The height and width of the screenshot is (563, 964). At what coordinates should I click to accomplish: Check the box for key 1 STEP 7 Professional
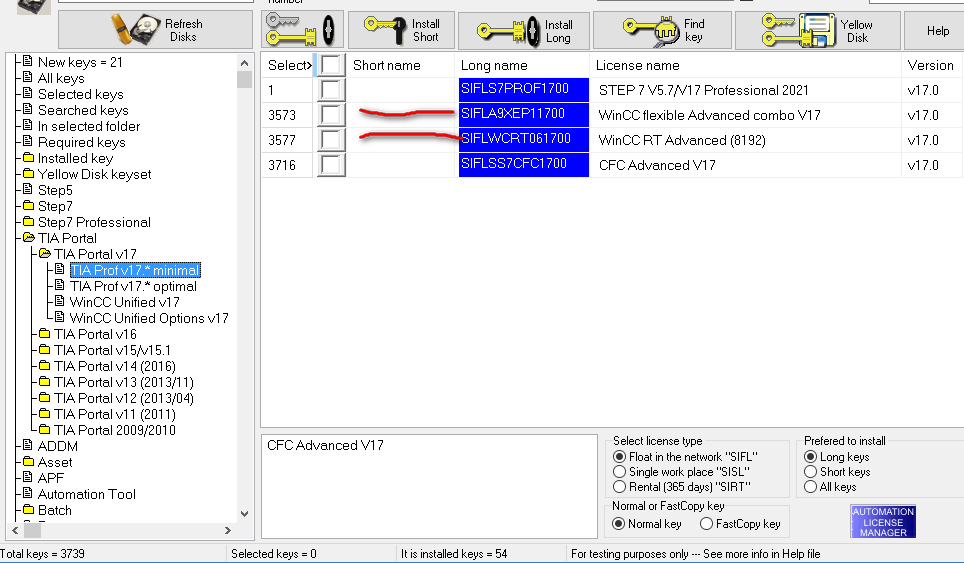pyautogui.click(x=331, y=90)
